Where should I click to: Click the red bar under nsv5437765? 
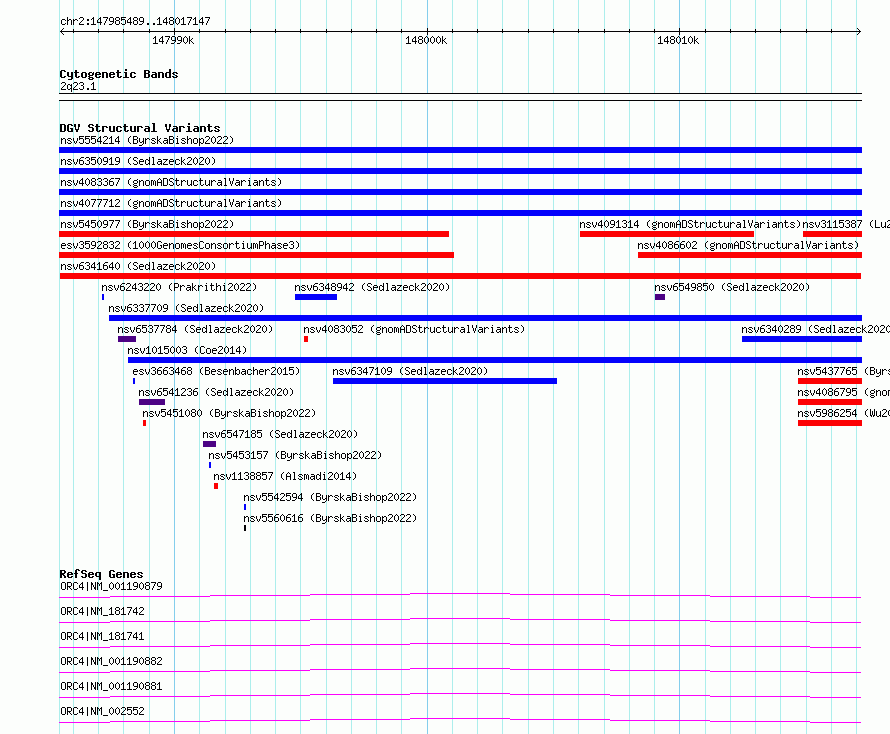point(830,381)
